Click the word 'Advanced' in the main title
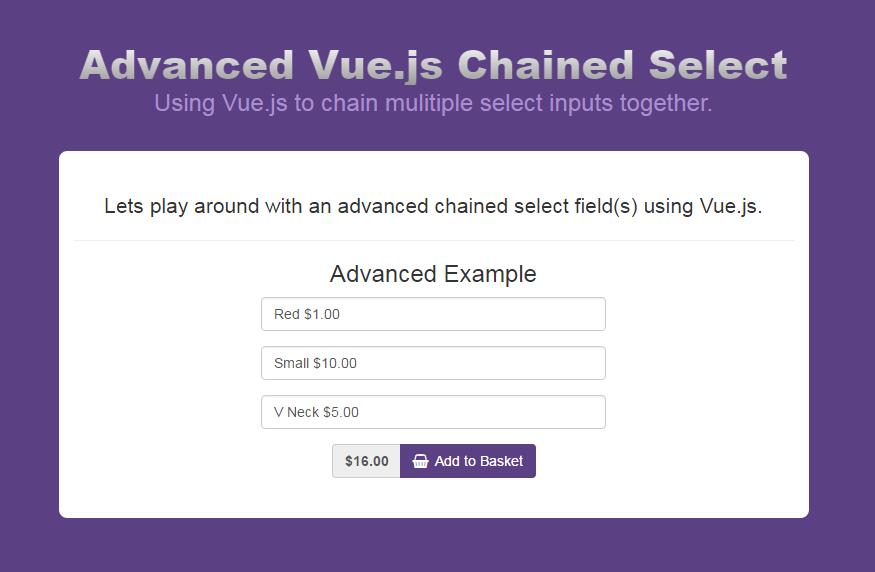Screen dimensions: 875x572 pyautogui.click(x=187, y=65)
